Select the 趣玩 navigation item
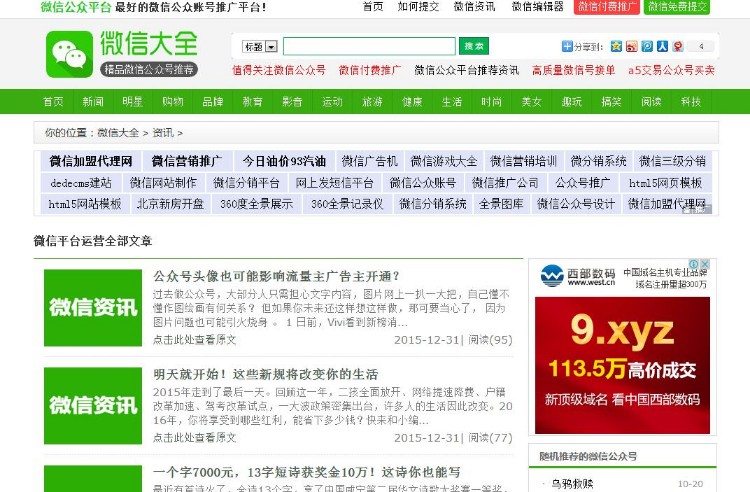The image size is (750, 492). point(571,101)
